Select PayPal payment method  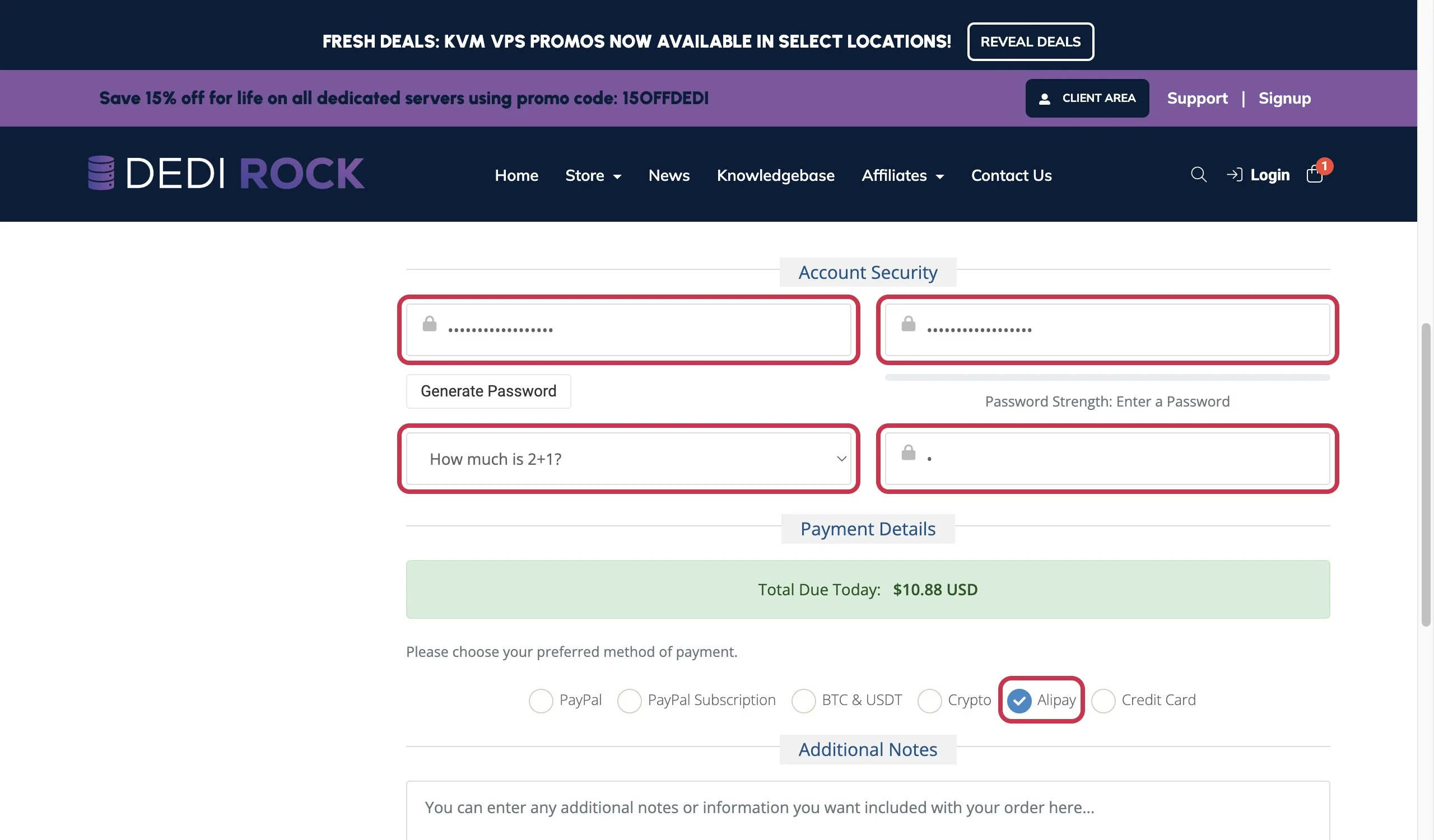pos(541,701)
